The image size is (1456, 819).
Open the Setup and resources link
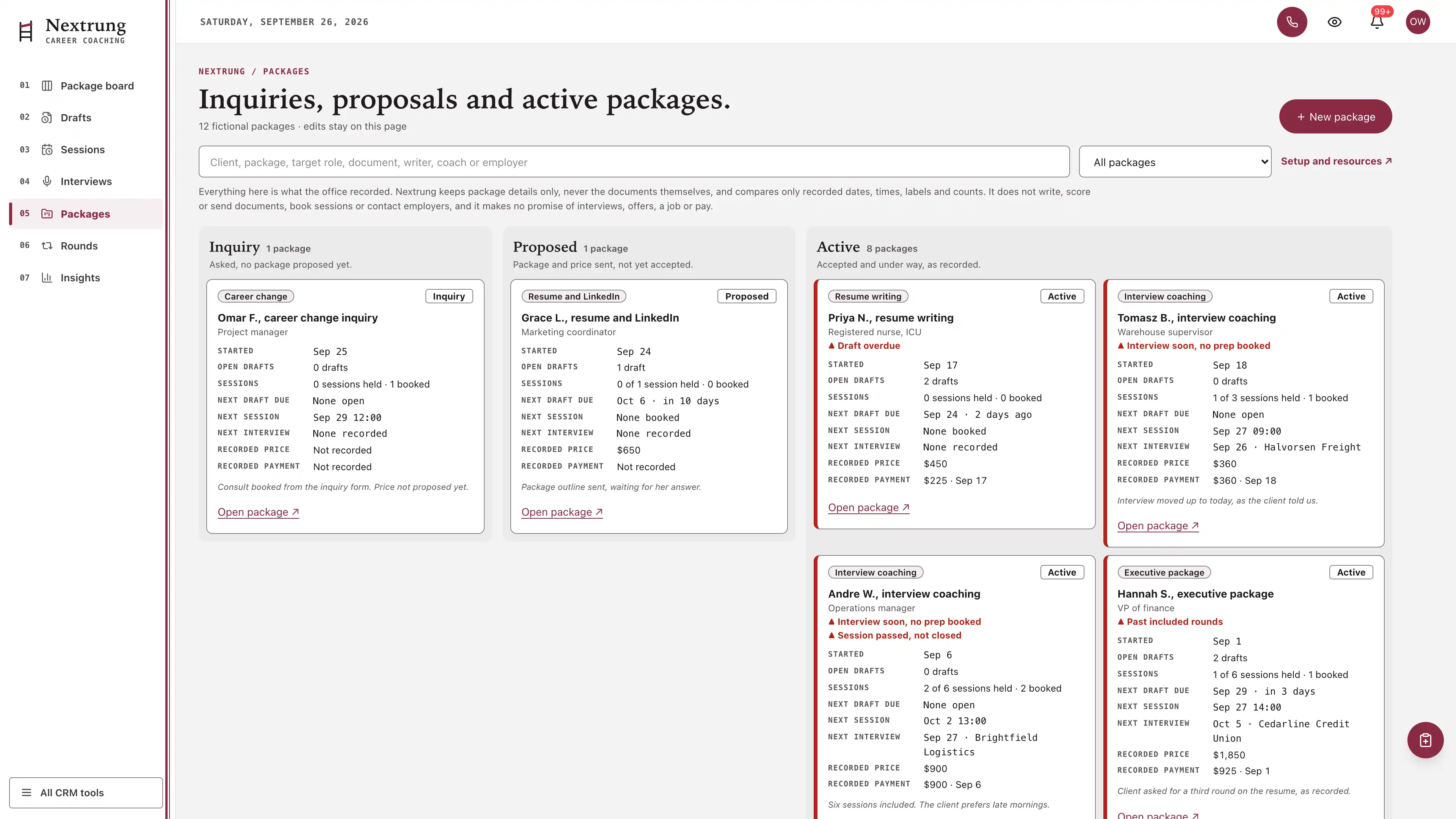[x=1335, y=161]
